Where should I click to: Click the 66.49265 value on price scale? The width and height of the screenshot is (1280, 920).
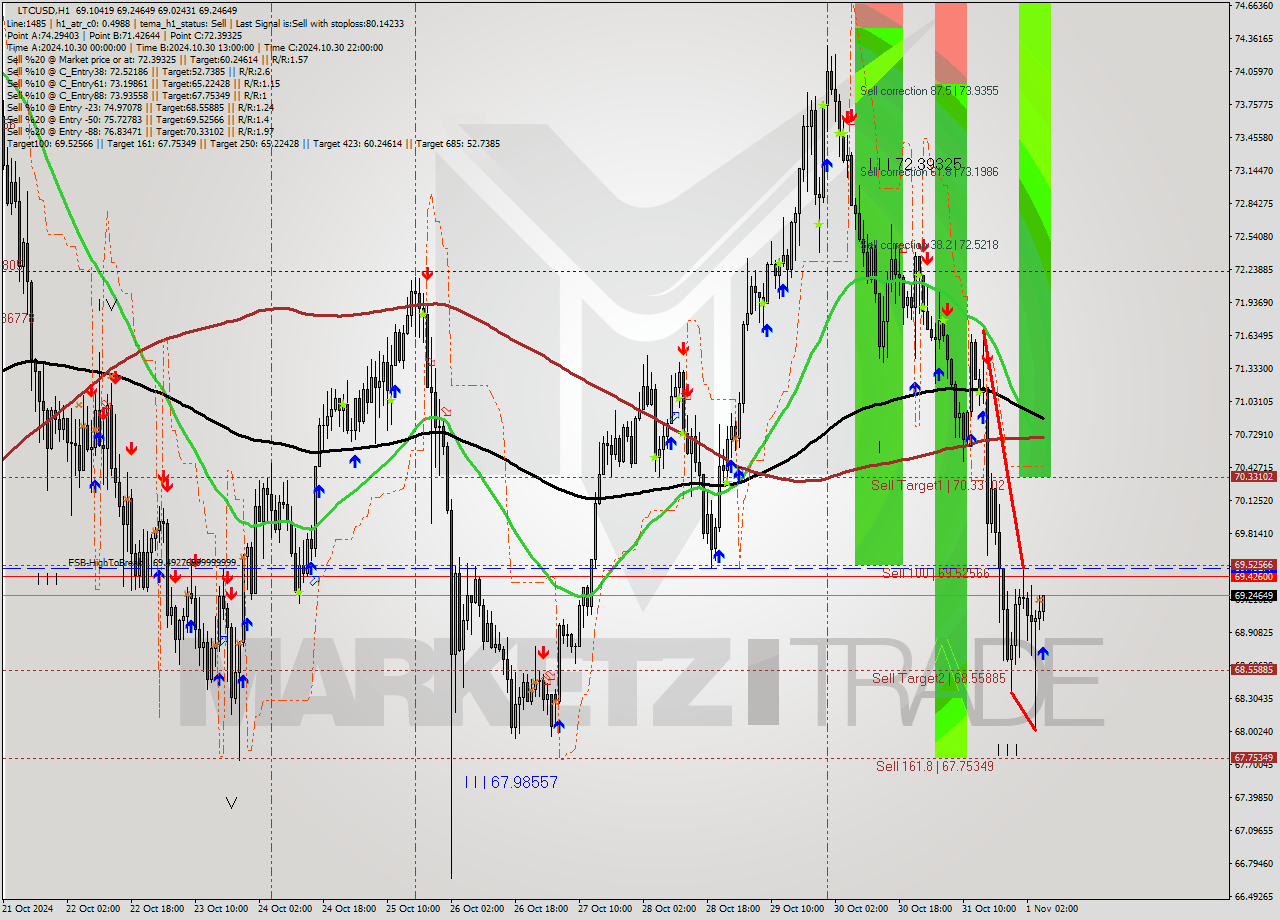click(x=1254, y=896)
